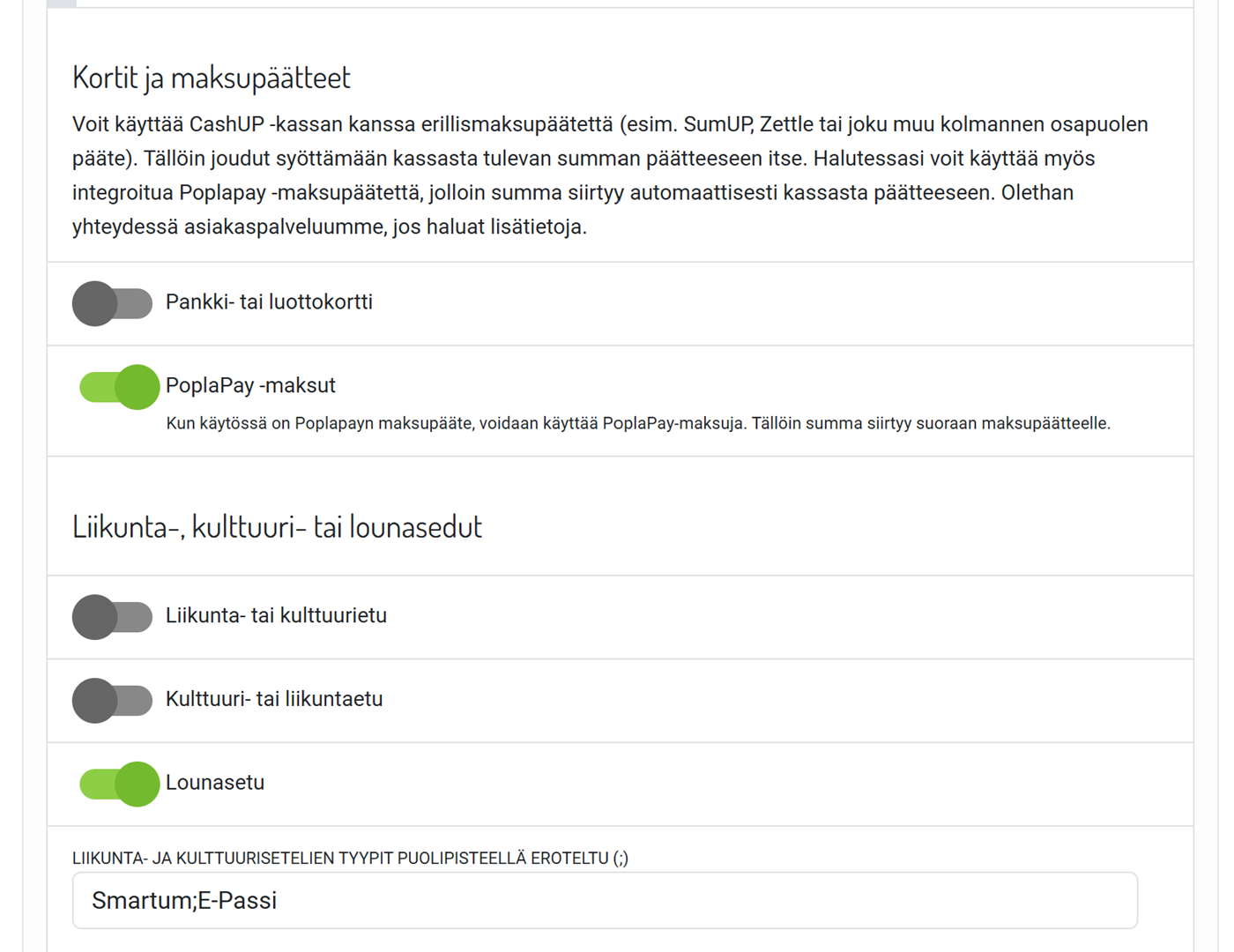Click the PoplaPay -maksut label text

250,385
